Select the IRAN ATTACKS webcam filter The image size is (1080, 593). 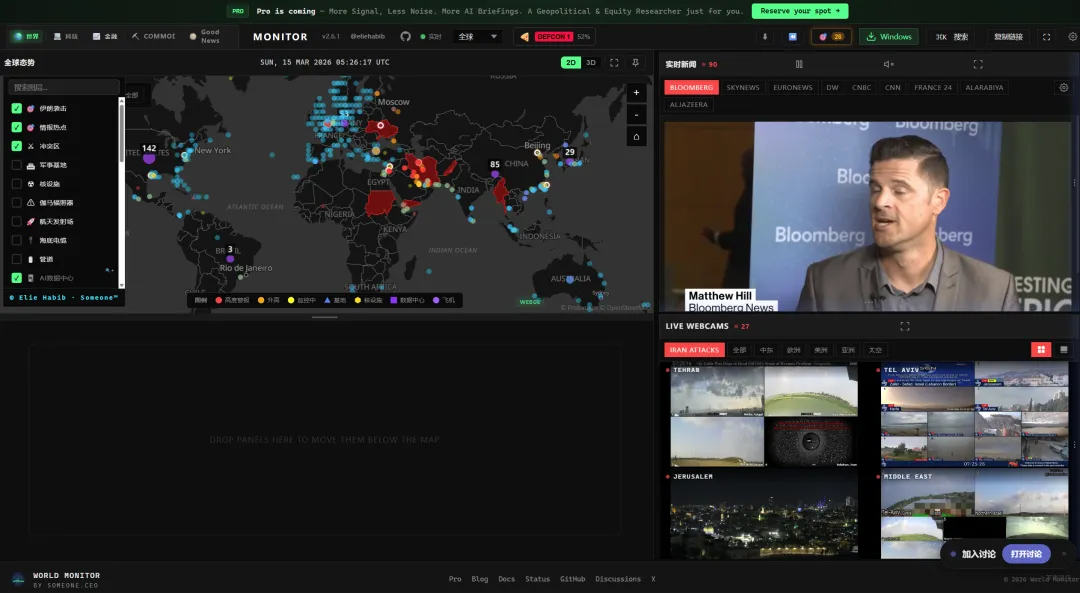694,350
